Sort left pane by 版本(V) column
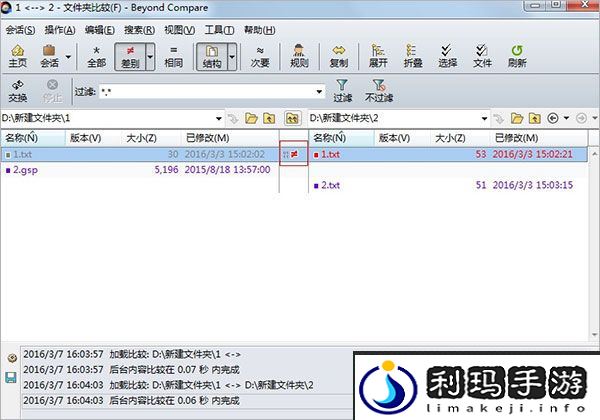 tap(93, 138)
